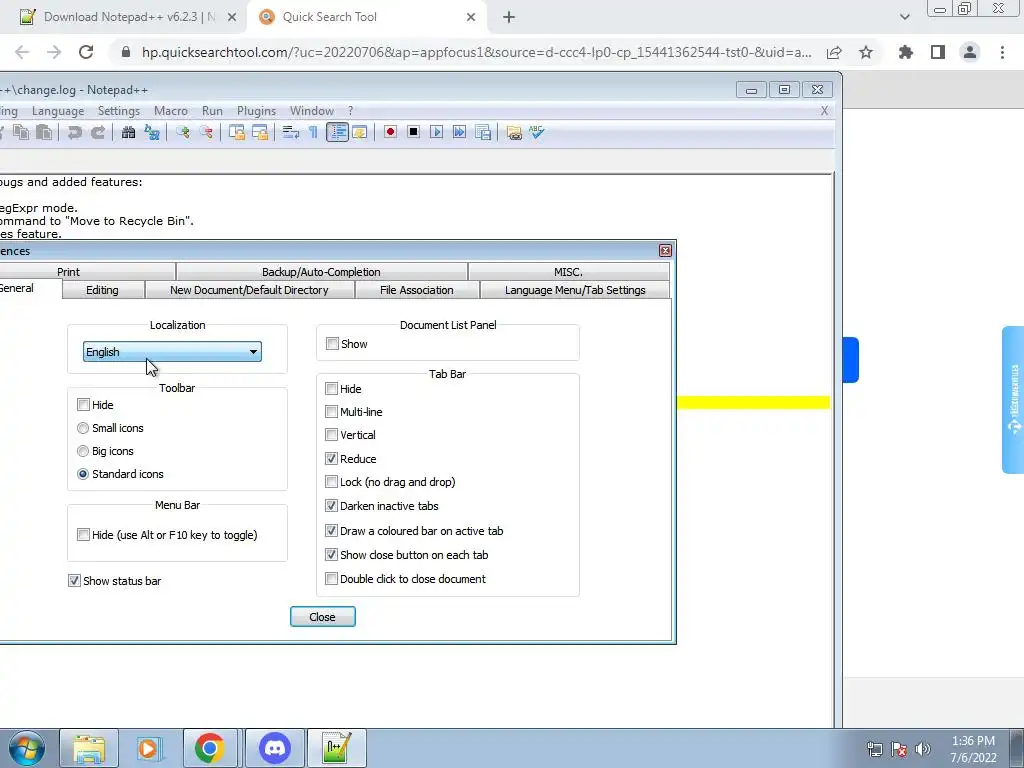Toggle synchronize vertical scrolling icon

click(237, 133)
